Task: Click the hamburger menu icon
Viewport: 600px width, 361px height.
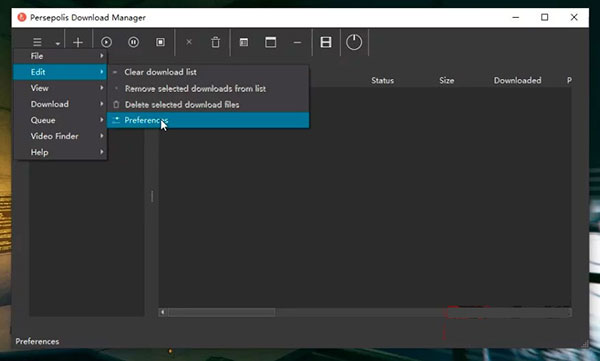Action: [x=37, y=42]
